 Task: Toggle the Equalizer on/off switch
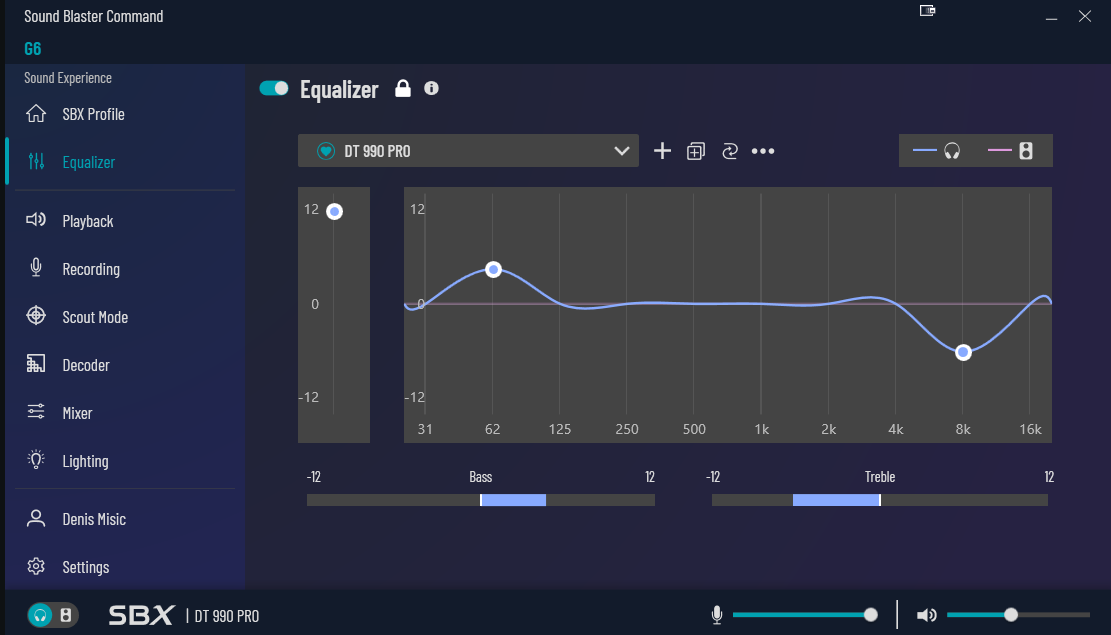[x=273, y=88]
